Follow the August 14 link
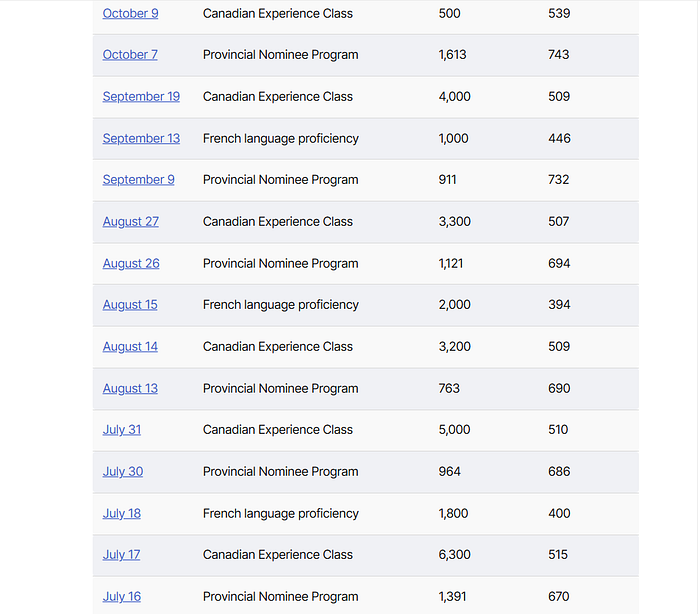The width and height of the screenshot is (700, 614). (x=130, y=347)
